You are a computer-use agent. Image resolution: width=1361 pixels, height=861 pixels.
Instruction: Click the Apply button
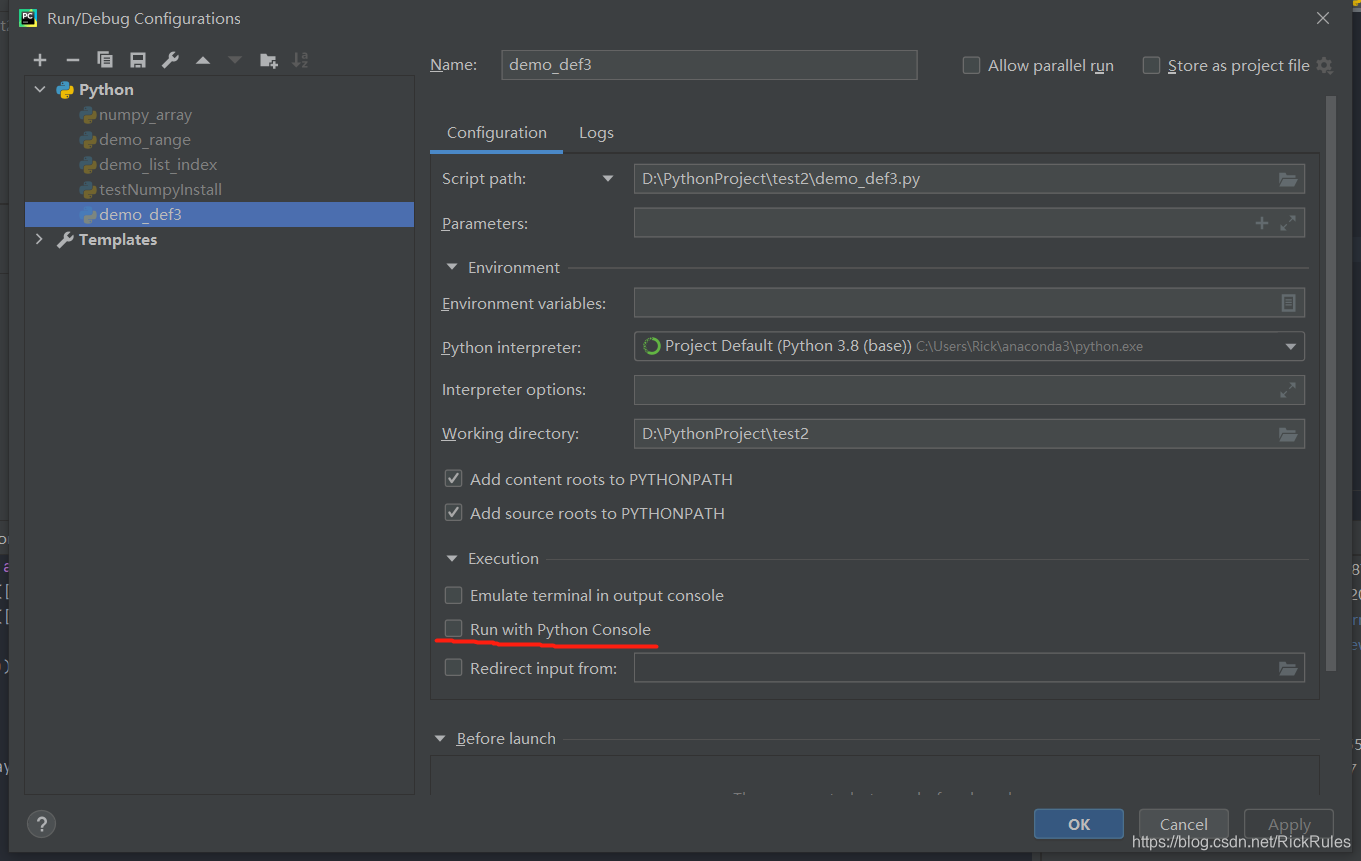point(1289,824)
